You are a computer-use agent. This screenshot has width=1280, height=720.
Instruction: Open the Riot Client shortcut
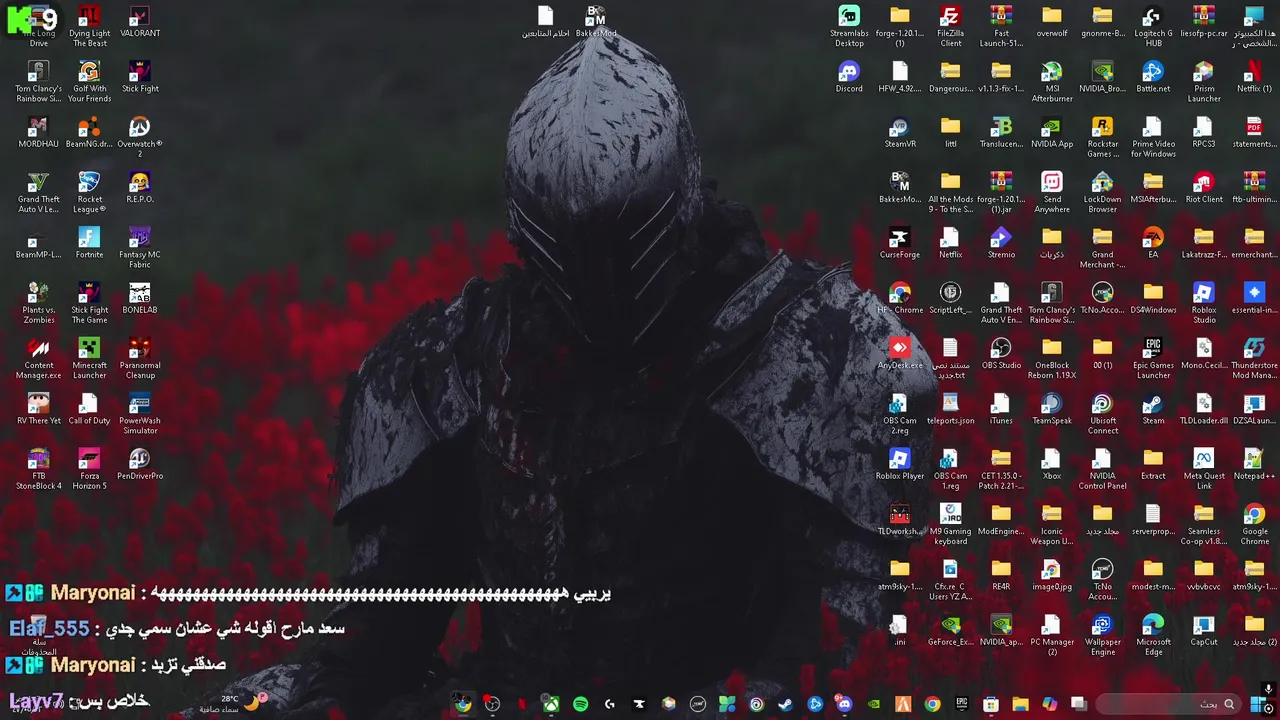1204,188
